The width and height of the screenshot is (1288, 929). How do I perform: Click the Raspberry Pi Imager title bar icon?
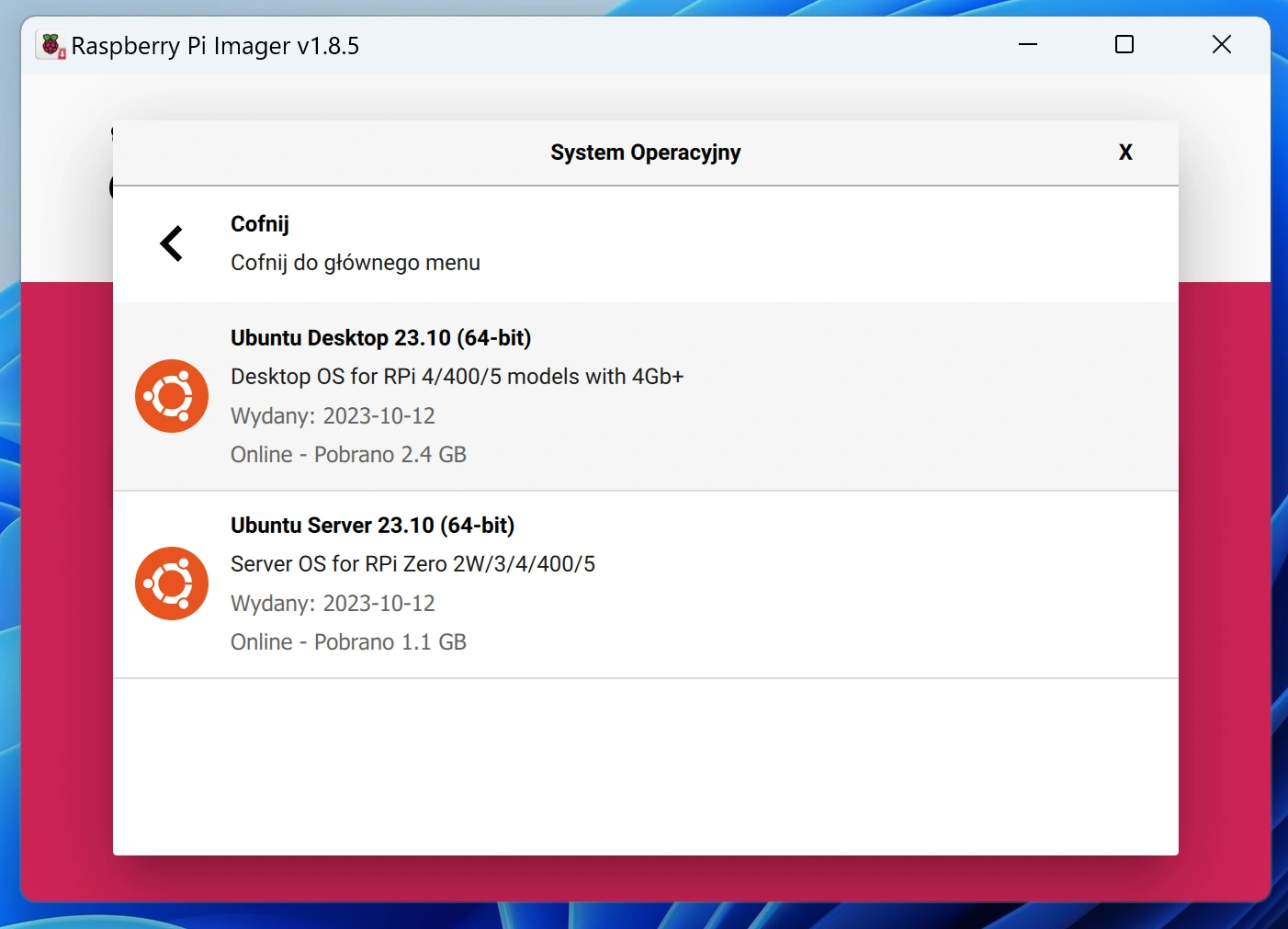click(x=51, y=45)
